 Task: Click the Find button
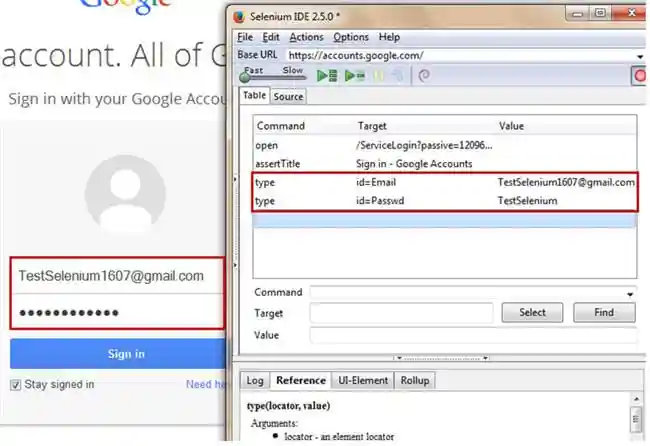pyautogui.click(x=604, y=313)
